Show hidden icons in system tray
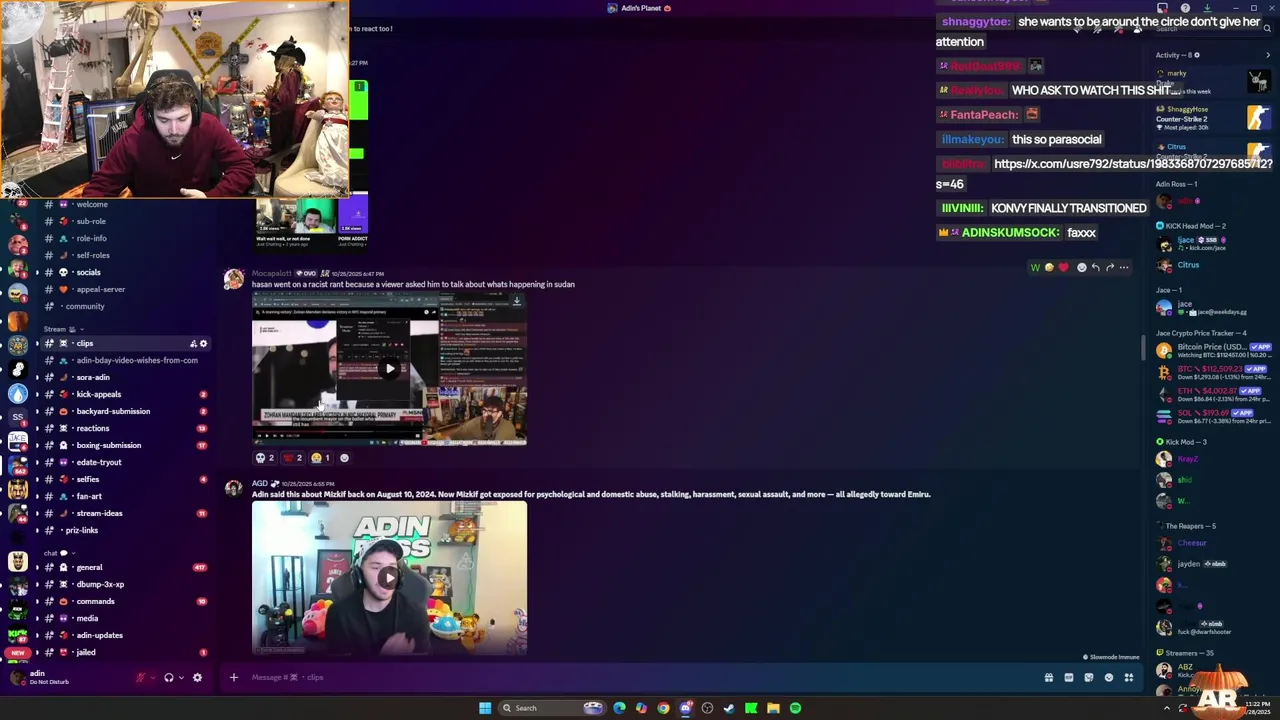Viewport: 1280px width, 720px height. pyautogui.click(x=1166, y=708)
